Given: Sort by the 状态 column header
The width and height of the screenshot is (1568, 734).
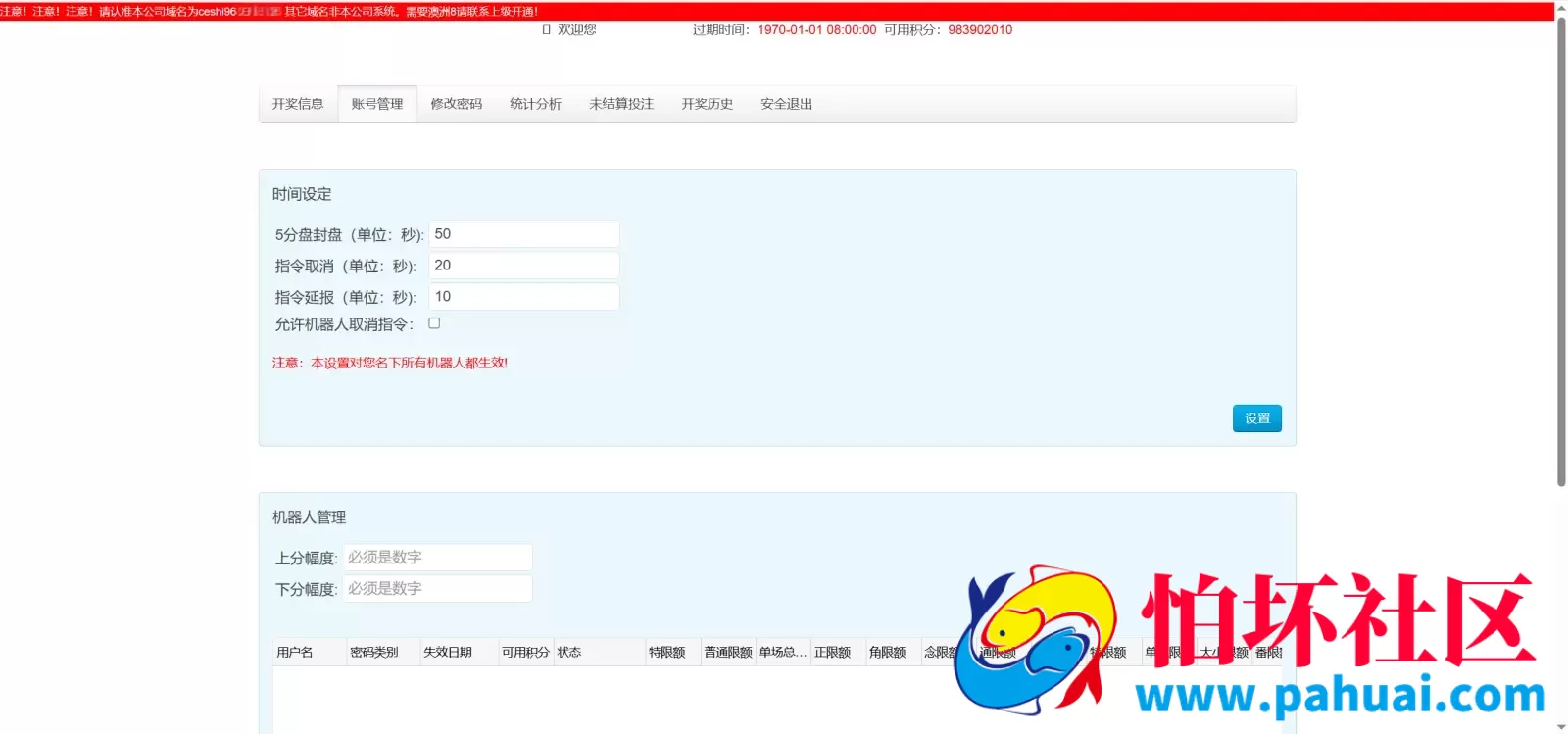Looking at the screenshot, I should [x=600, y=653].
